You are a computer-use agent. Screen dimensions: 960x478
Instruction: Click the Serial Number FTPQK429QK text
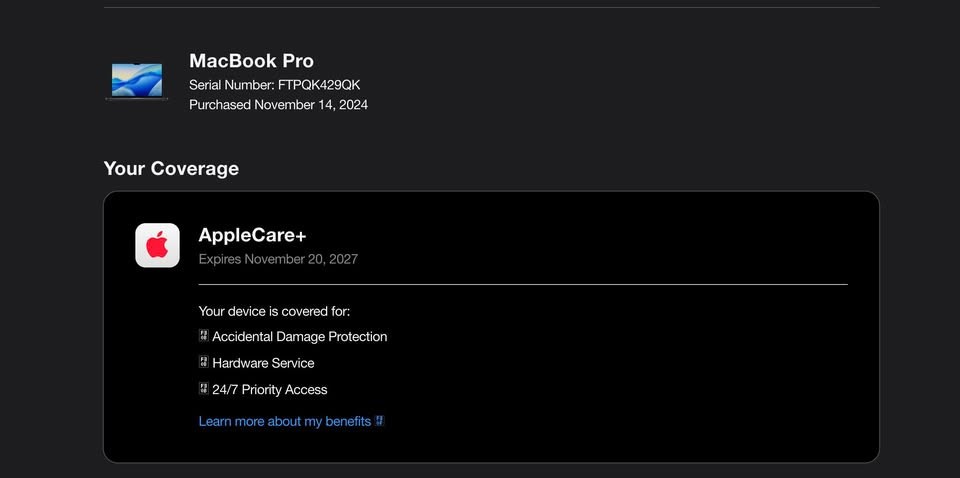pos(274,84)
